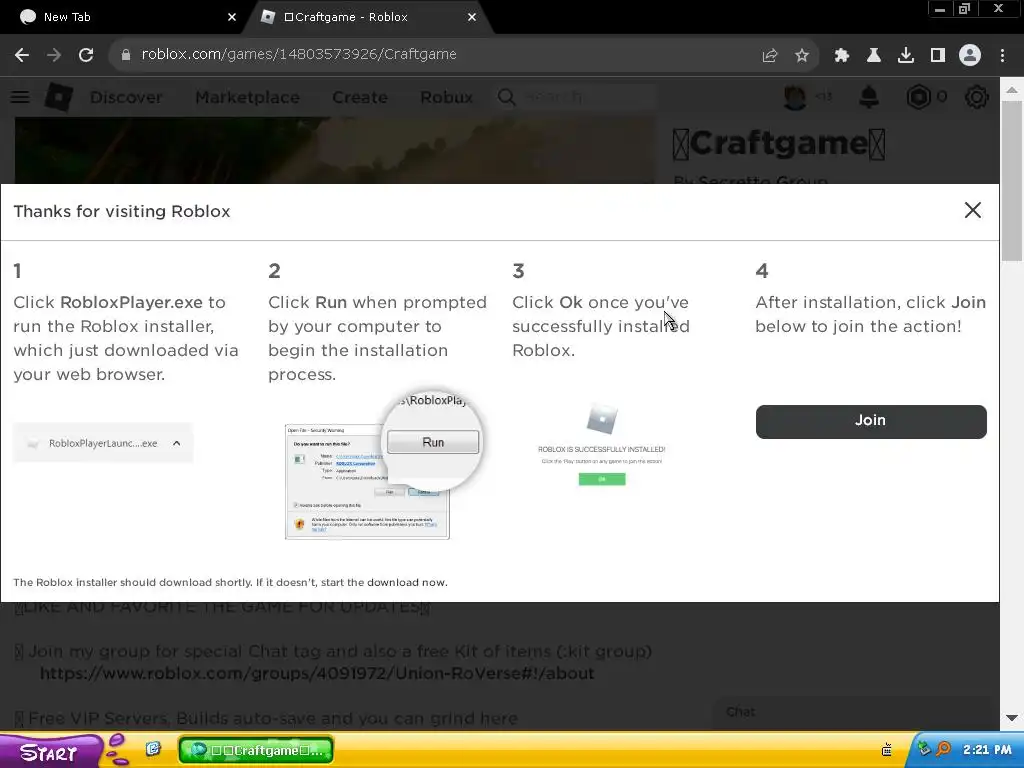Viewport: 1024px width, 768px height.
Task: Click the Run button illustration
Action: click(433, 442)
